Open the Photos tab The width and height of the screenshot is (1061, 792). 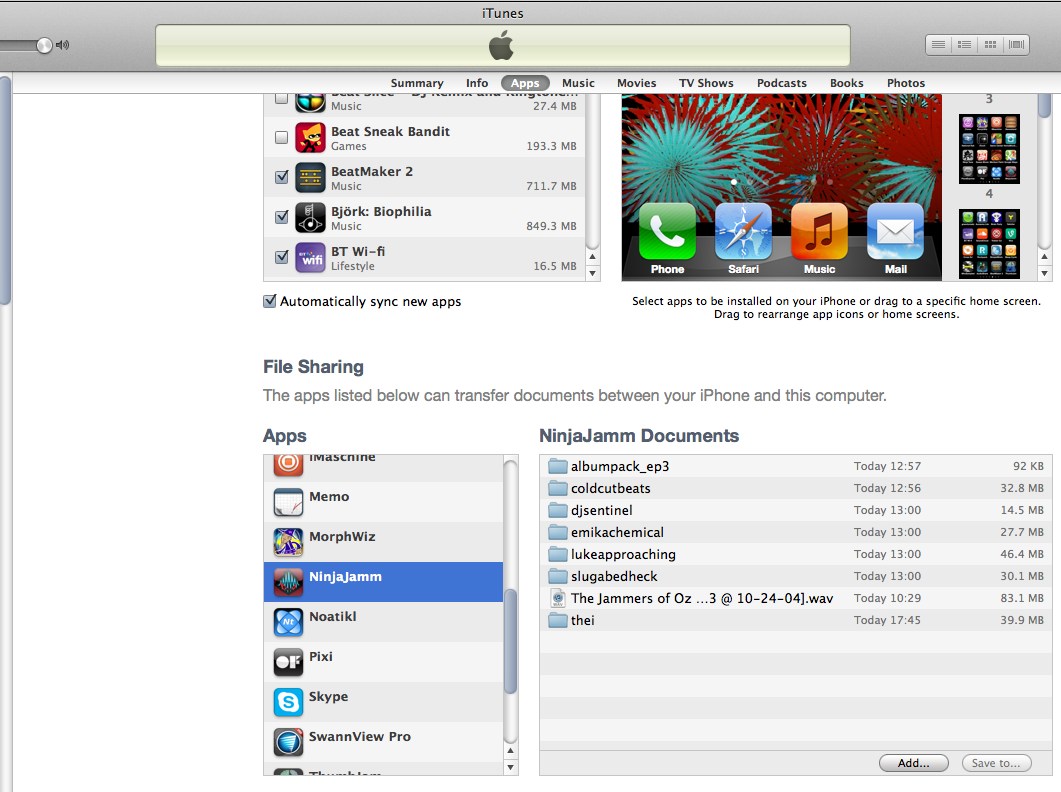[905, 83]
